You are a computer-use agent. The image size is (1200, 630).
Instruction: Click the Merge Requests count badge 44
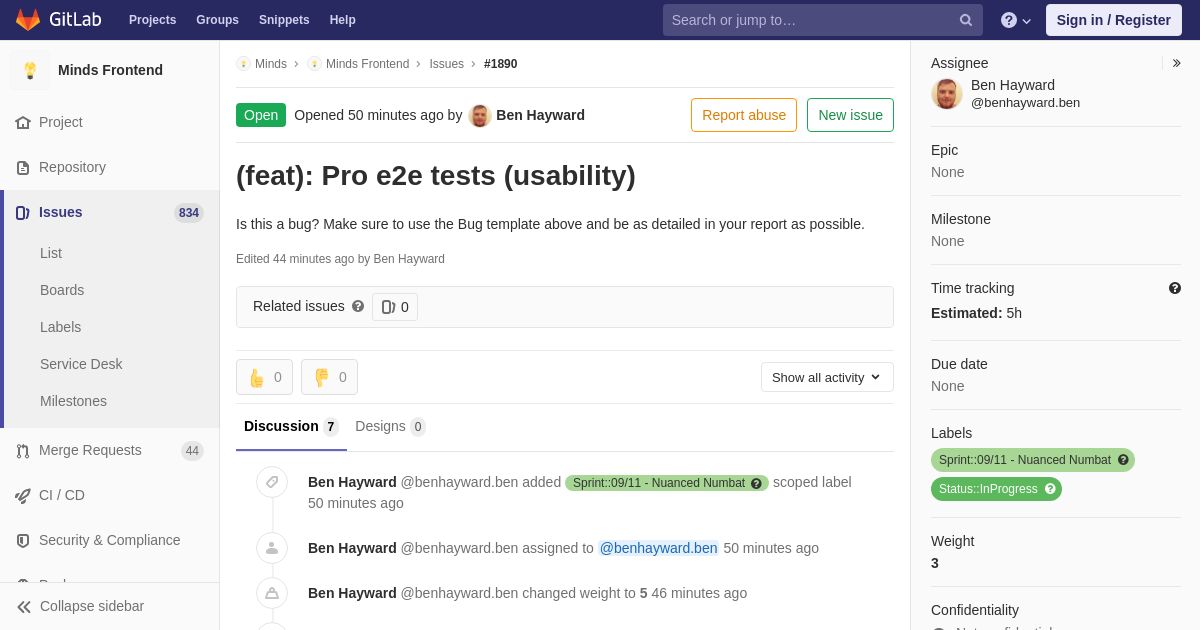pos(192,451)
